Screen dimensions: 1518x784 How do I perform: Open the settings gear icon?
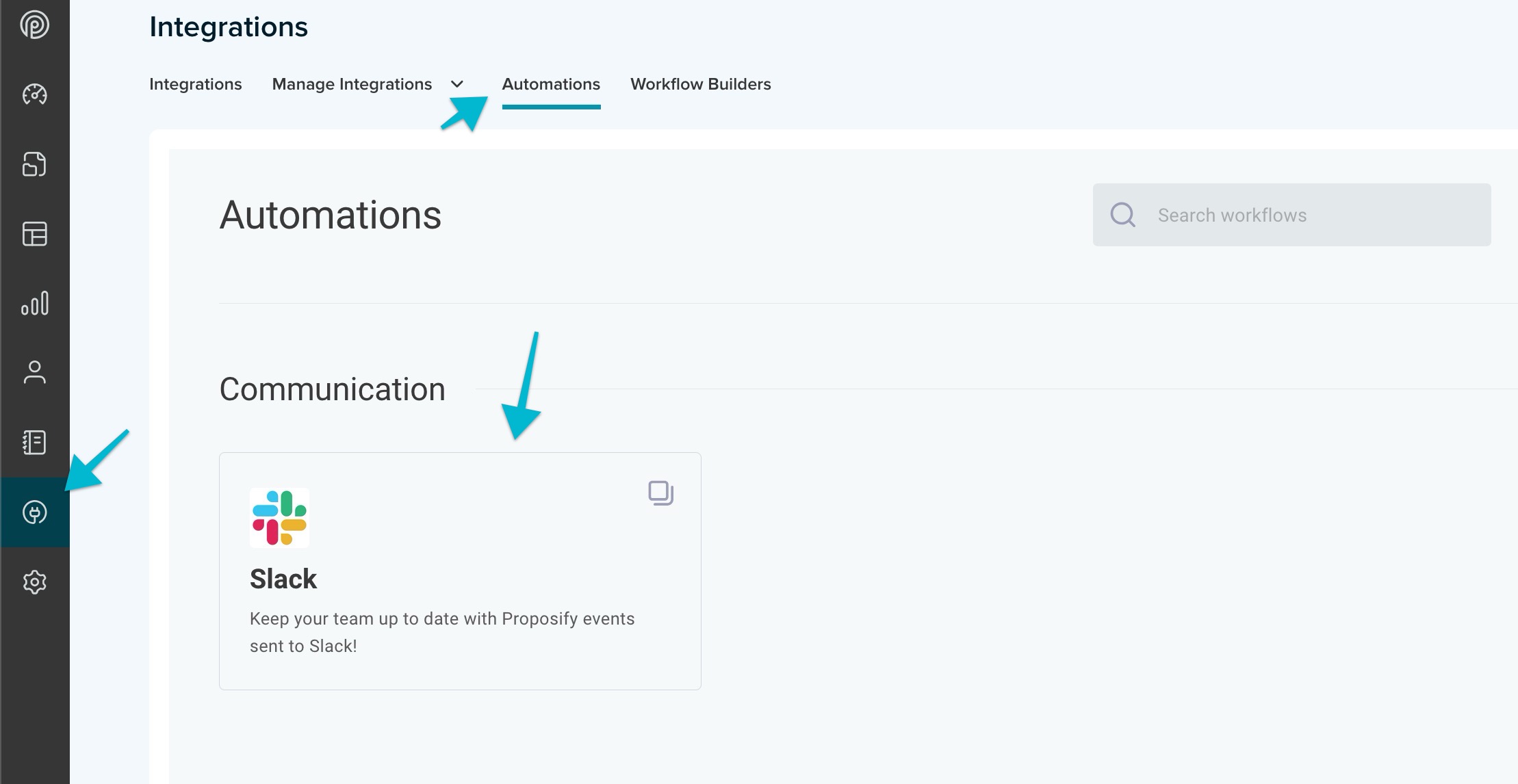(34, 582)
